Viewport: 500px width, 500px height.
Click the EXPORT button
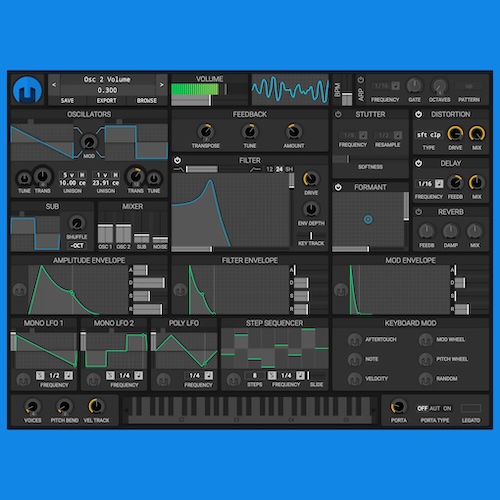[x=106, y=100]
